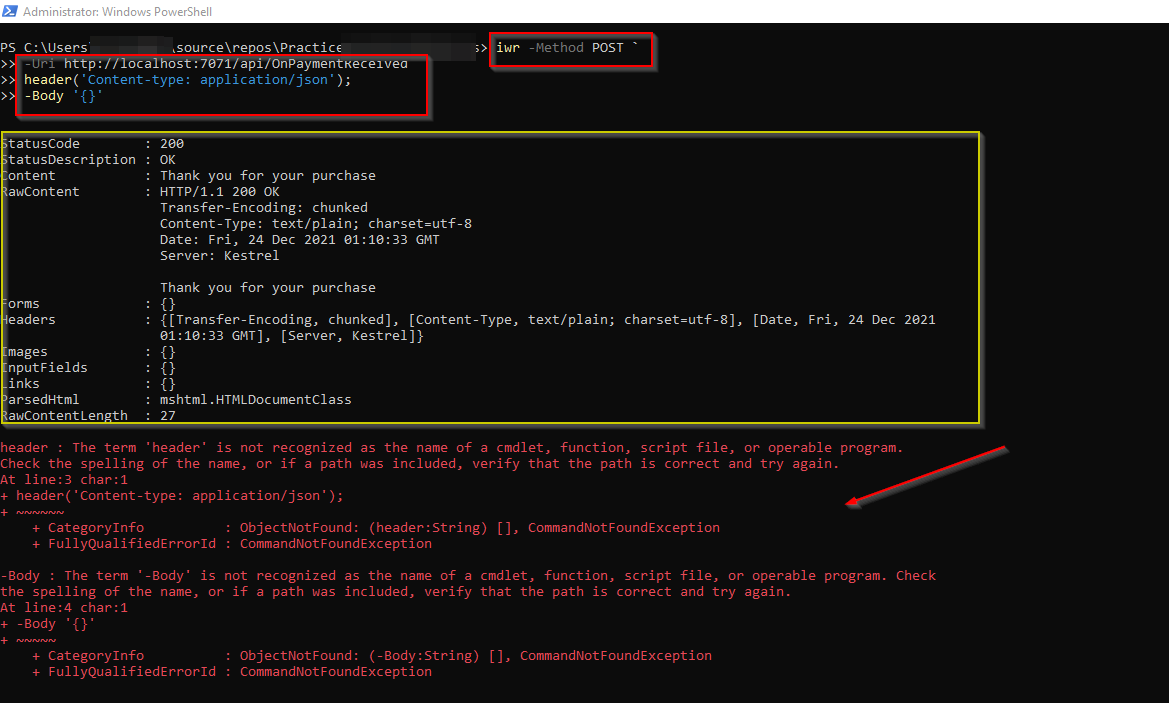The height and width of the screenshot is (703, 1169).
Task: Click the -Body '{}' input line
Action: tap(63, 96)
